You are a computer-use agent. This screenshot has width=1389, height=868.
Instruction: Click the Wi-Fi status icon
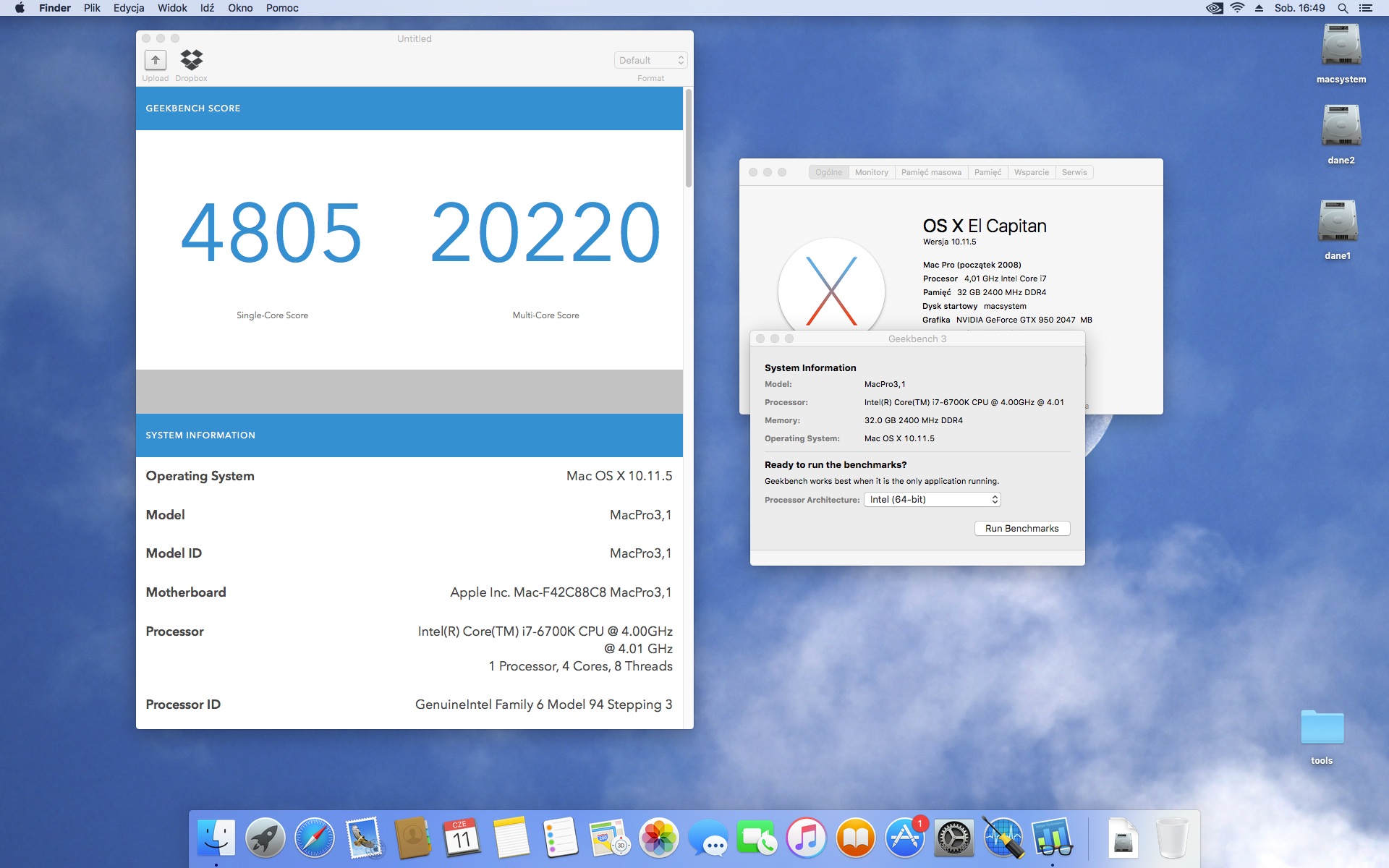tap(1238, 8)
